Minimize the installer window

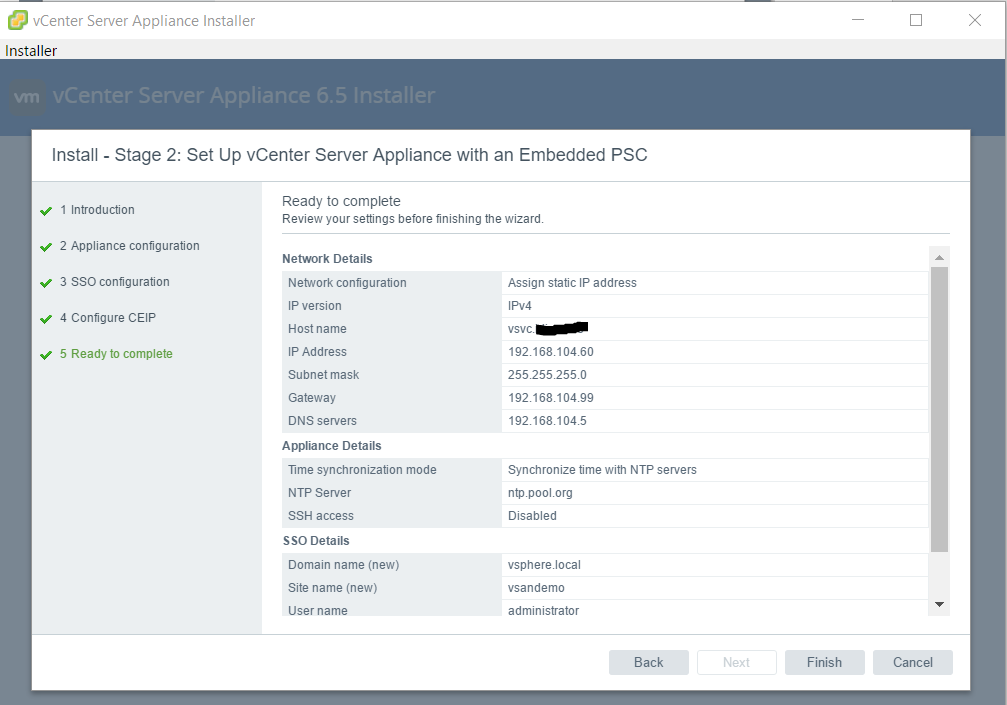click(857, 20)
